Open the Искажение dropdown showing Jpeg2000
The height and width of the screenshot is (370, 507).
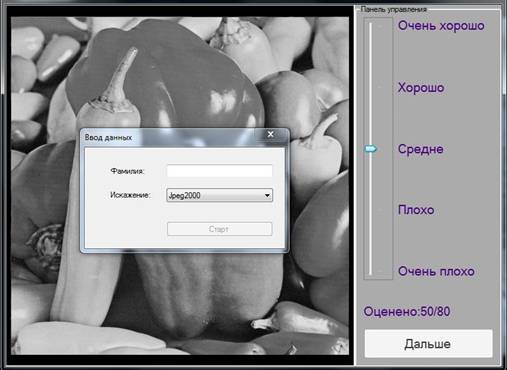click(x=219, y=195)
